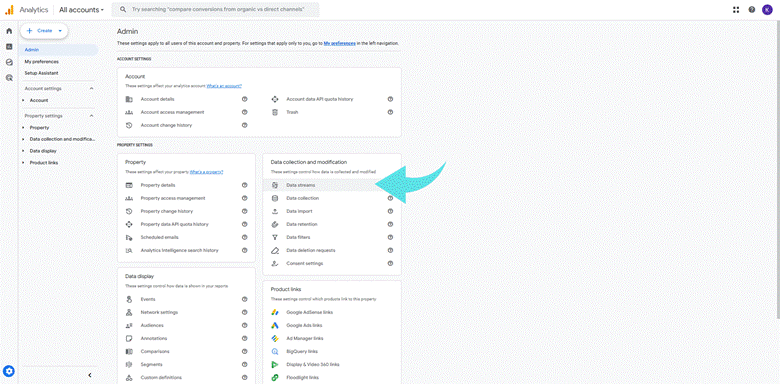The width and height of the screenshot is (780, 384).
Task: Open the Help question mark icon in header
Action: tap(752, 9)
